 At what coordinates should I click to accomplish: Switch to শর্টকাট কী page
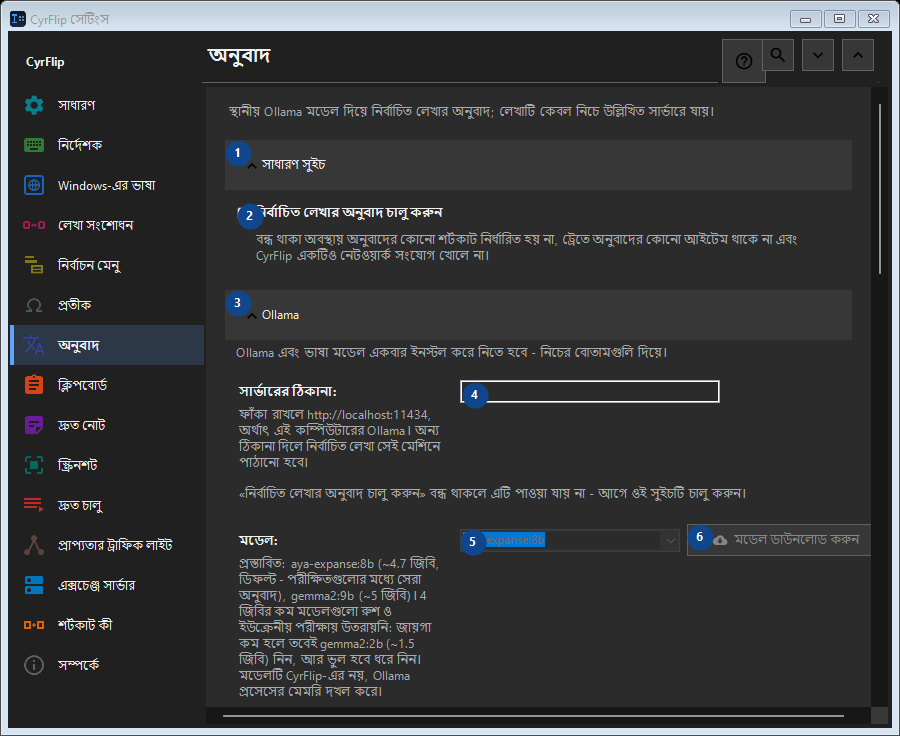[107, 625]
